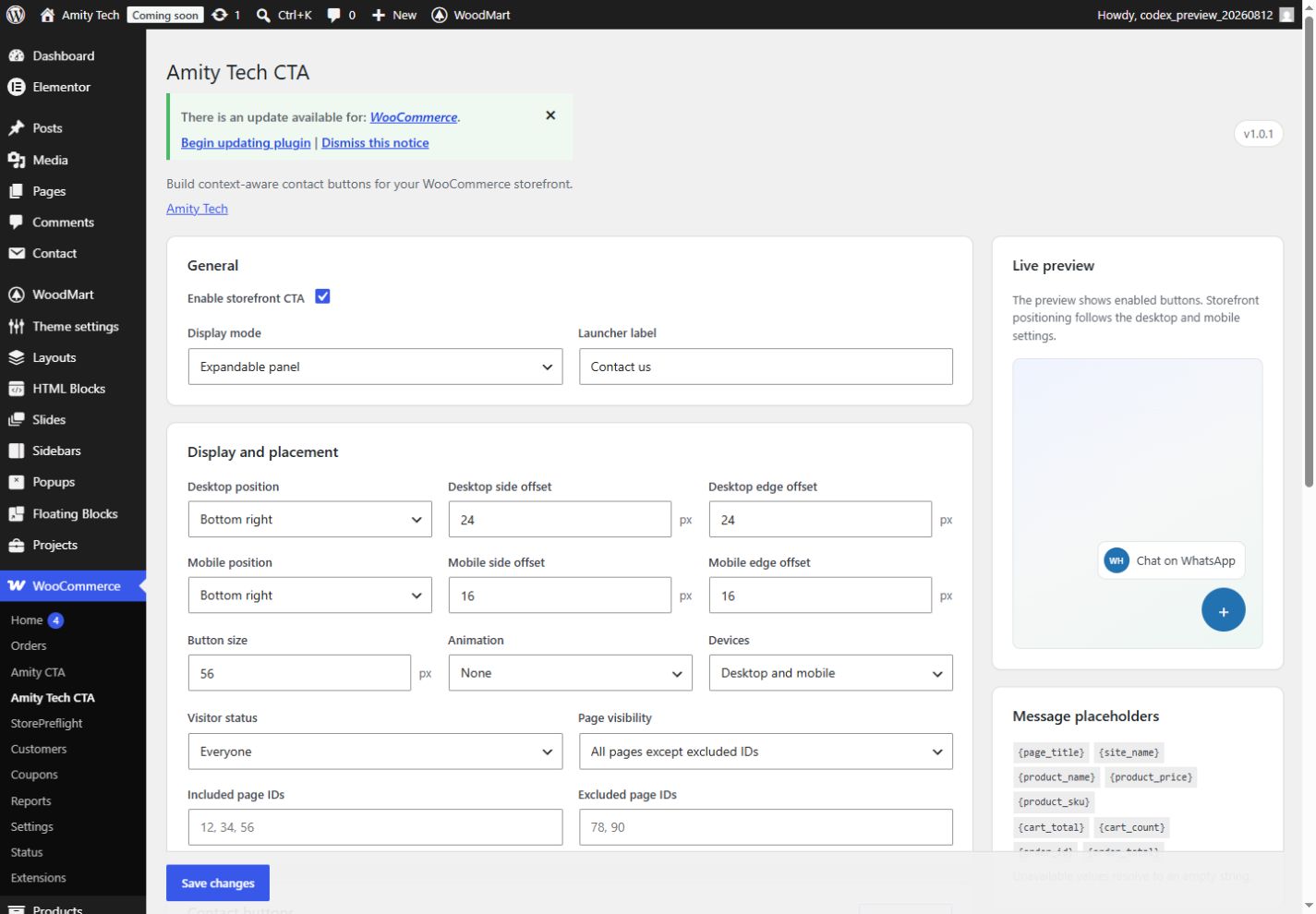The image size is (1316, 914).
Task: Open the Animation dropdown
Action: click(x=570, y=673)
